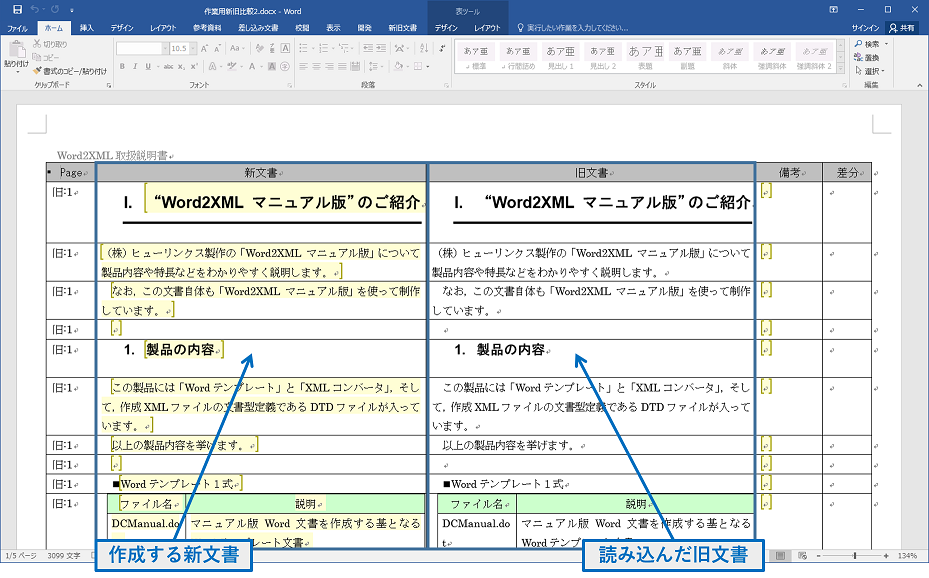Image resolution: width=929 pixels, height=578 pixels.
Task: Apply subscript formatting
Action: [182, 66]
